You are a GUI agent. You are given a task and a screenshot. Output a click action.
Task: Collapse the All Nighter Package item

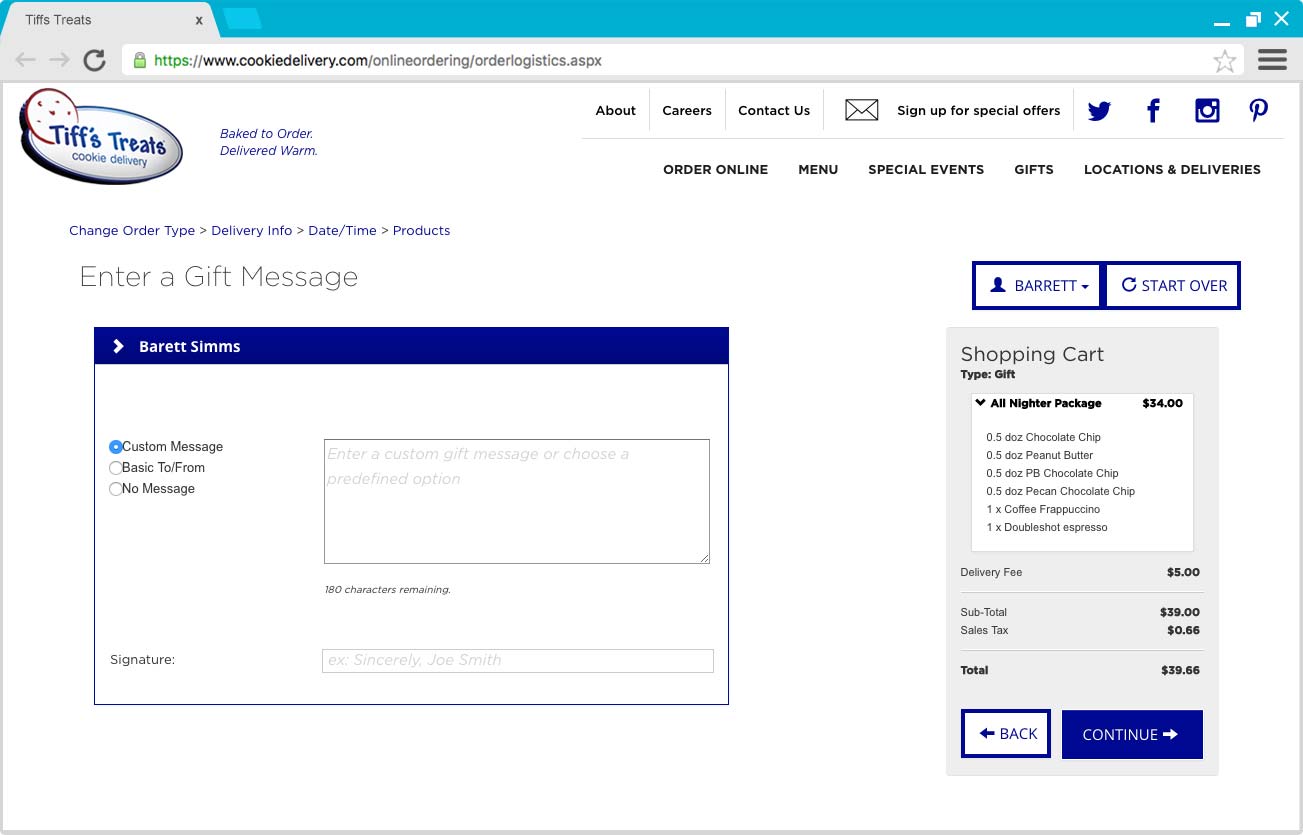point(981,403)
